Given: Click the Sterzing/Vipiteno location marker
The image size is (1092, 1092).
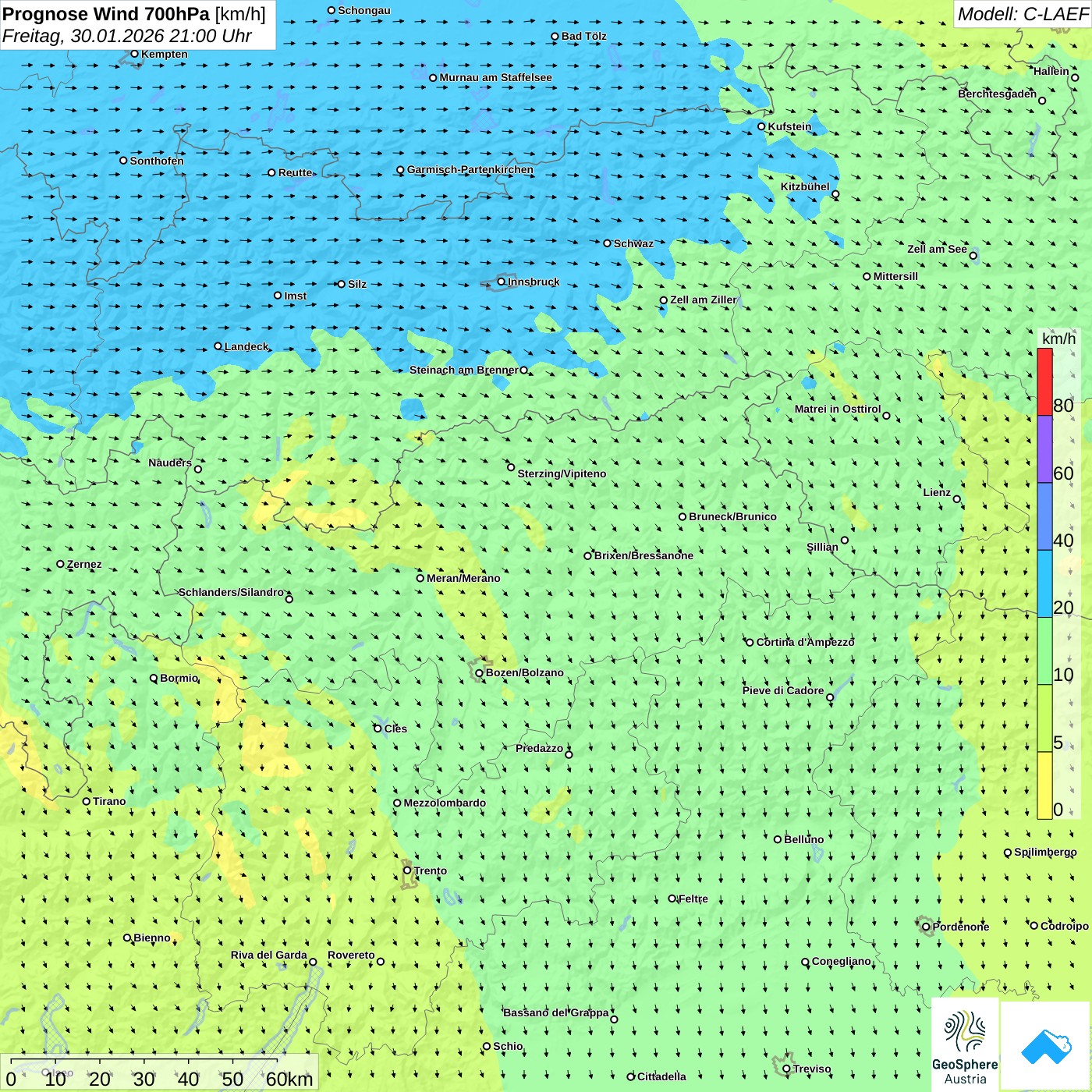Looking at the screenshot, I should pyautogui.click(x=511, y=467).
